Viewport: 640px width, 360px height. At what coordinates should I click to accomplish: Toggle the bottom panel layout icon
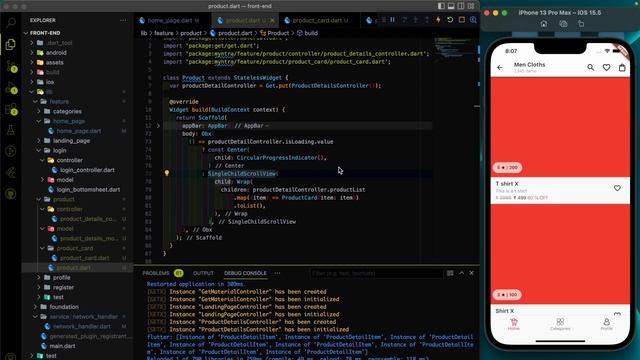click(x=451, y=6)
